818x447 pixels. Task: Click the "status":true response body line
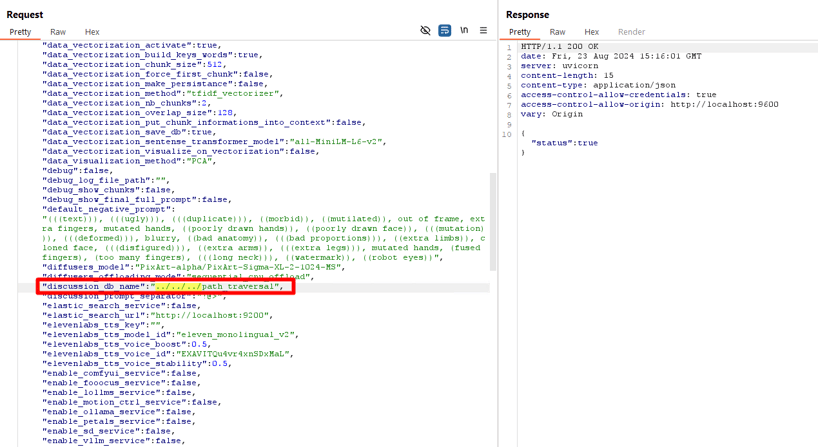pyautogui.click(x=565, y=143)
